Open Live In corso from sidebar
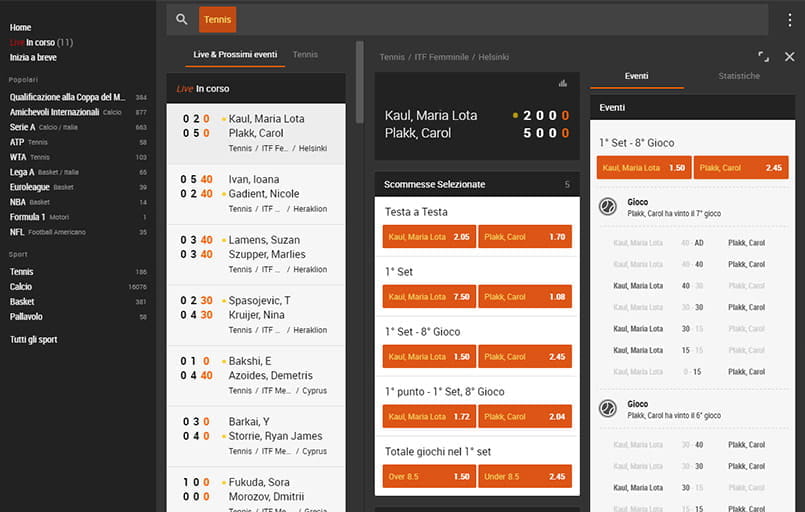 tap(40, 42)
